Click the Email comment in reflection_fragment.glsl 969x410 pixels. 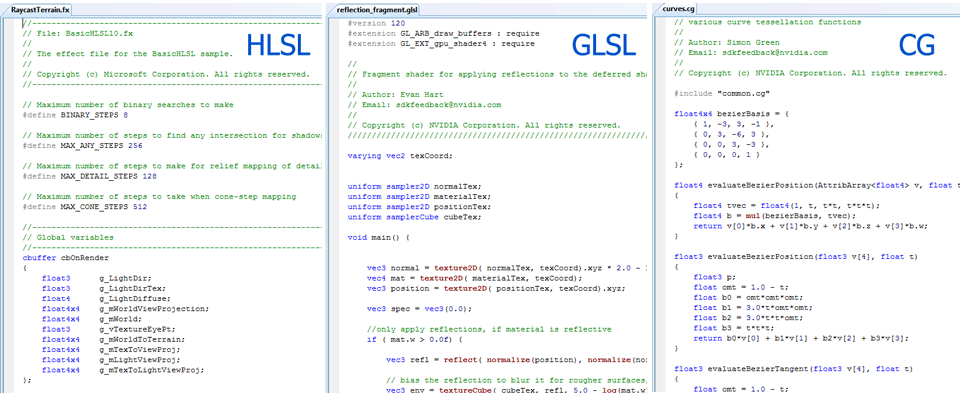(425, 105)
